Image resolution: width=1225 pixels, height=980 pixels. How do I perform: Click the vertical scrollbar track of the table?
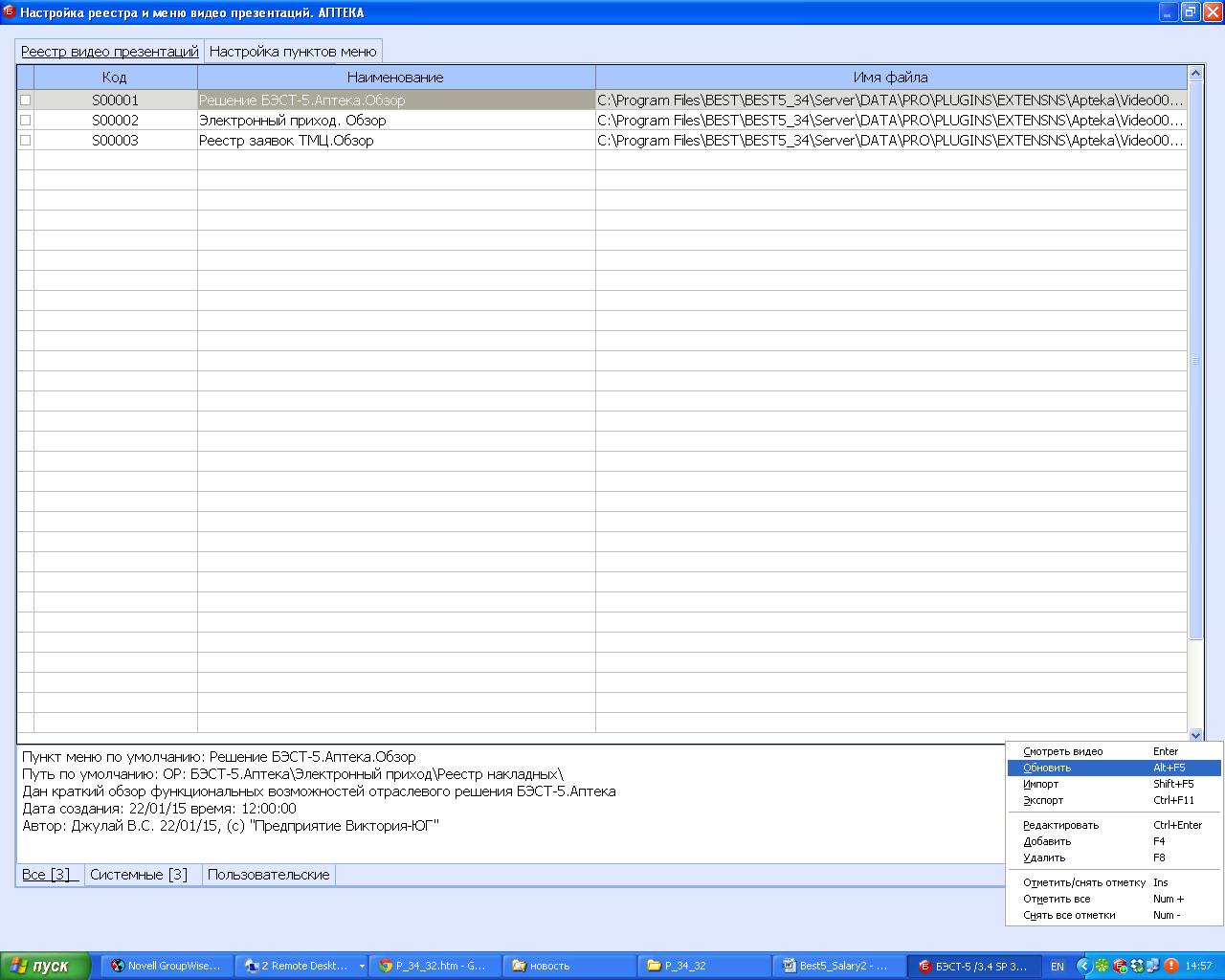tap(1195, 479)
